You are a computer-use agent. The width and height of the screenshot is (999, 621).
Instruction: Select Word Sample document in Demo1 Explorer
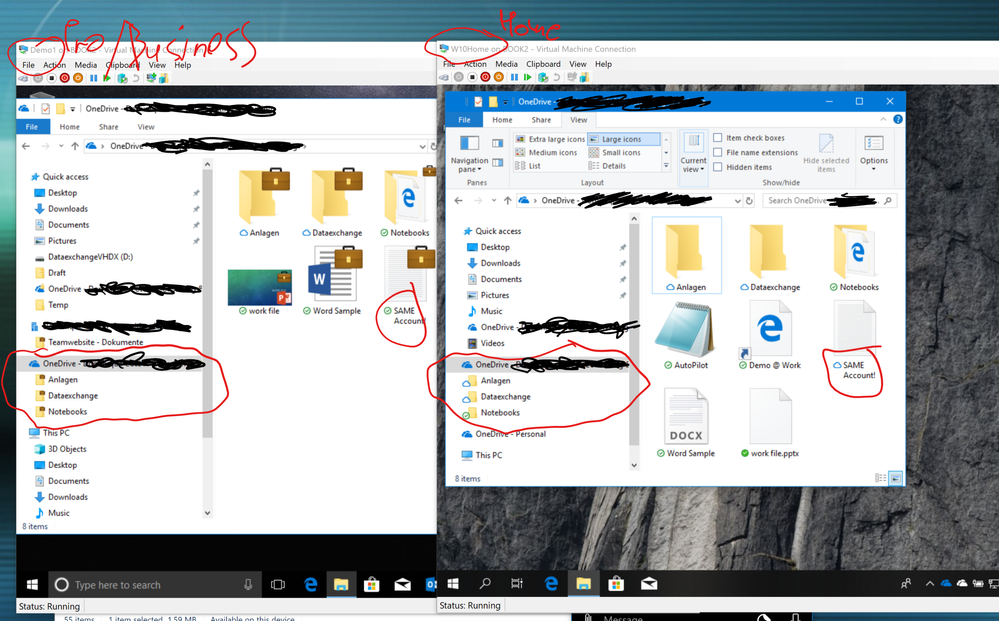click(332, 282)
